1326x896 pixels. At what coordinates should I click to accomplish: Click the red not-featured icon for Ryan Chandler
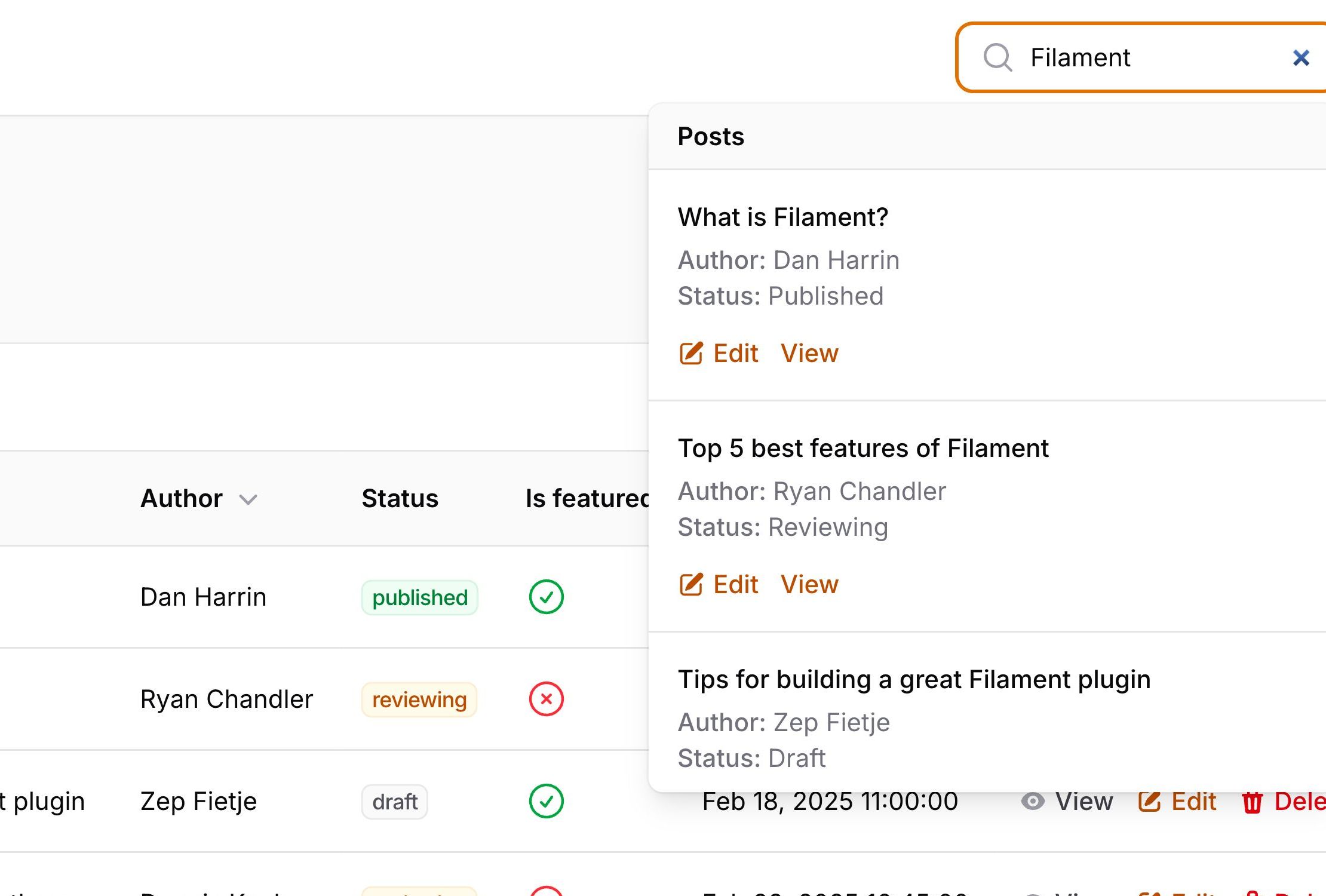click(546, 699)
